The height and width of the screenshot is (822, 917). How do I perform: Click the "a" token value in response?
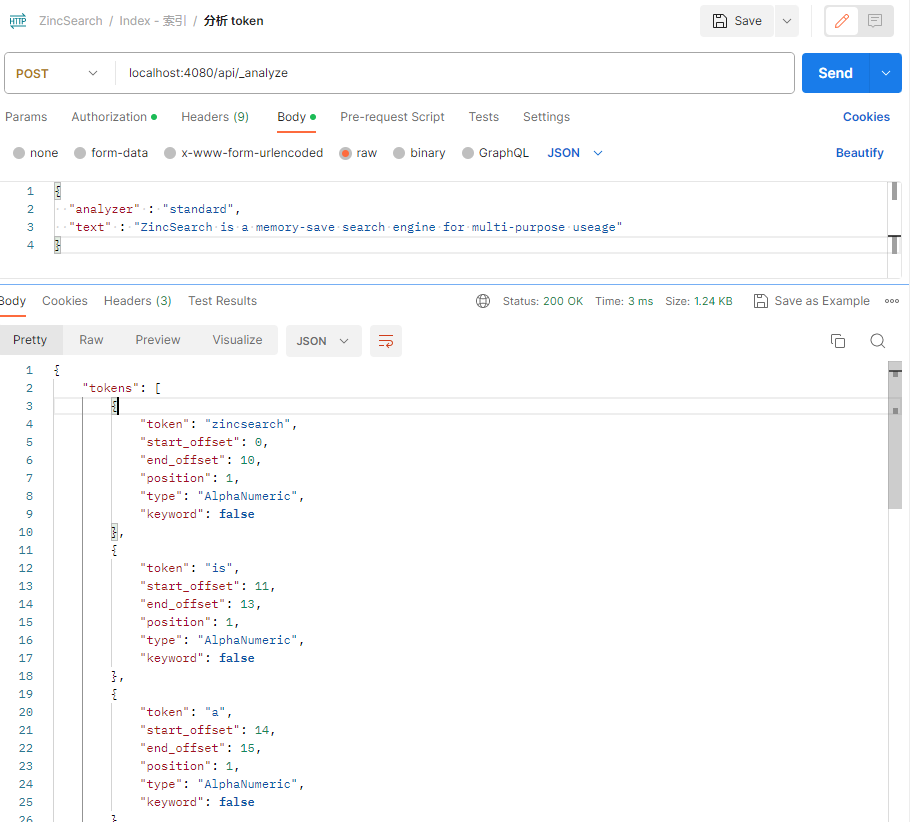[215, 712]
